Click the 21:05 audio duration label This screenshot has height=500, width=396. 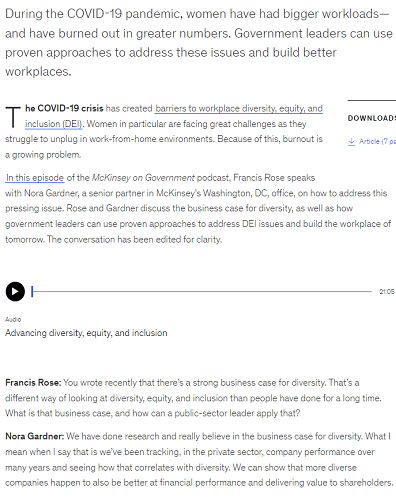(387, 292)
